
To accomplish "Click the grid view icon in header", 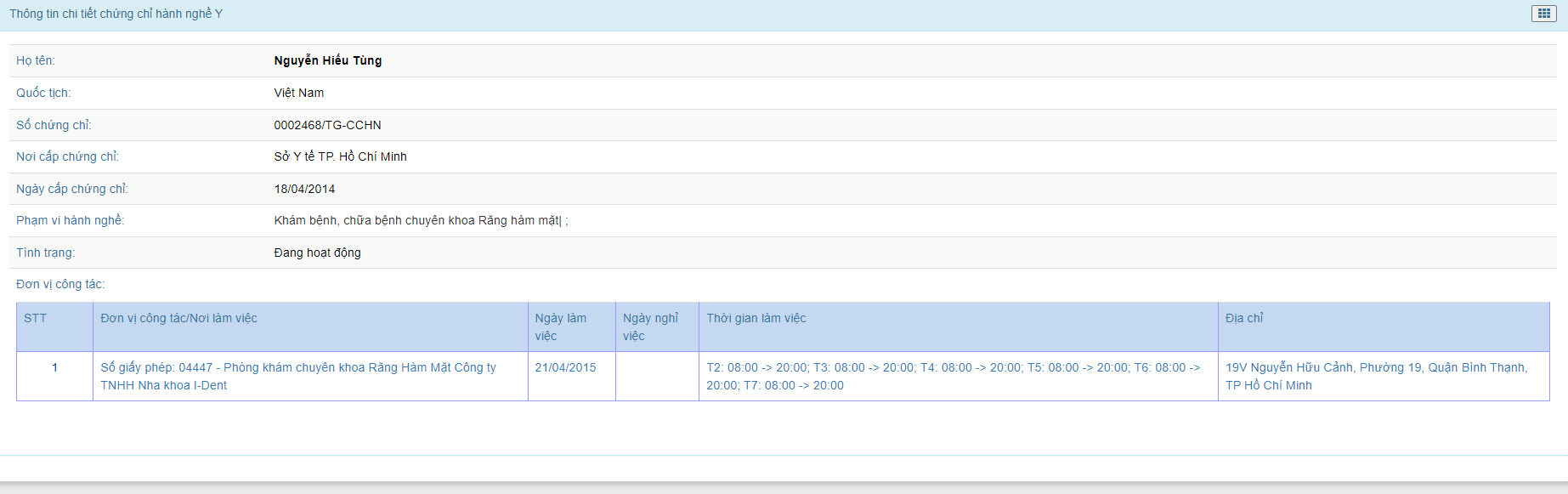I will tap(1543, 14).
